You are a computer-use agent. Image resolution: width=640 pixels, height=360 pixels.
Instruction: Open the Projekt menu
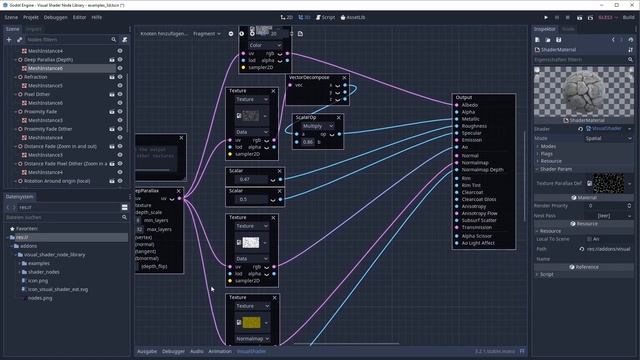pyautogui.click(x=31, y=18)
